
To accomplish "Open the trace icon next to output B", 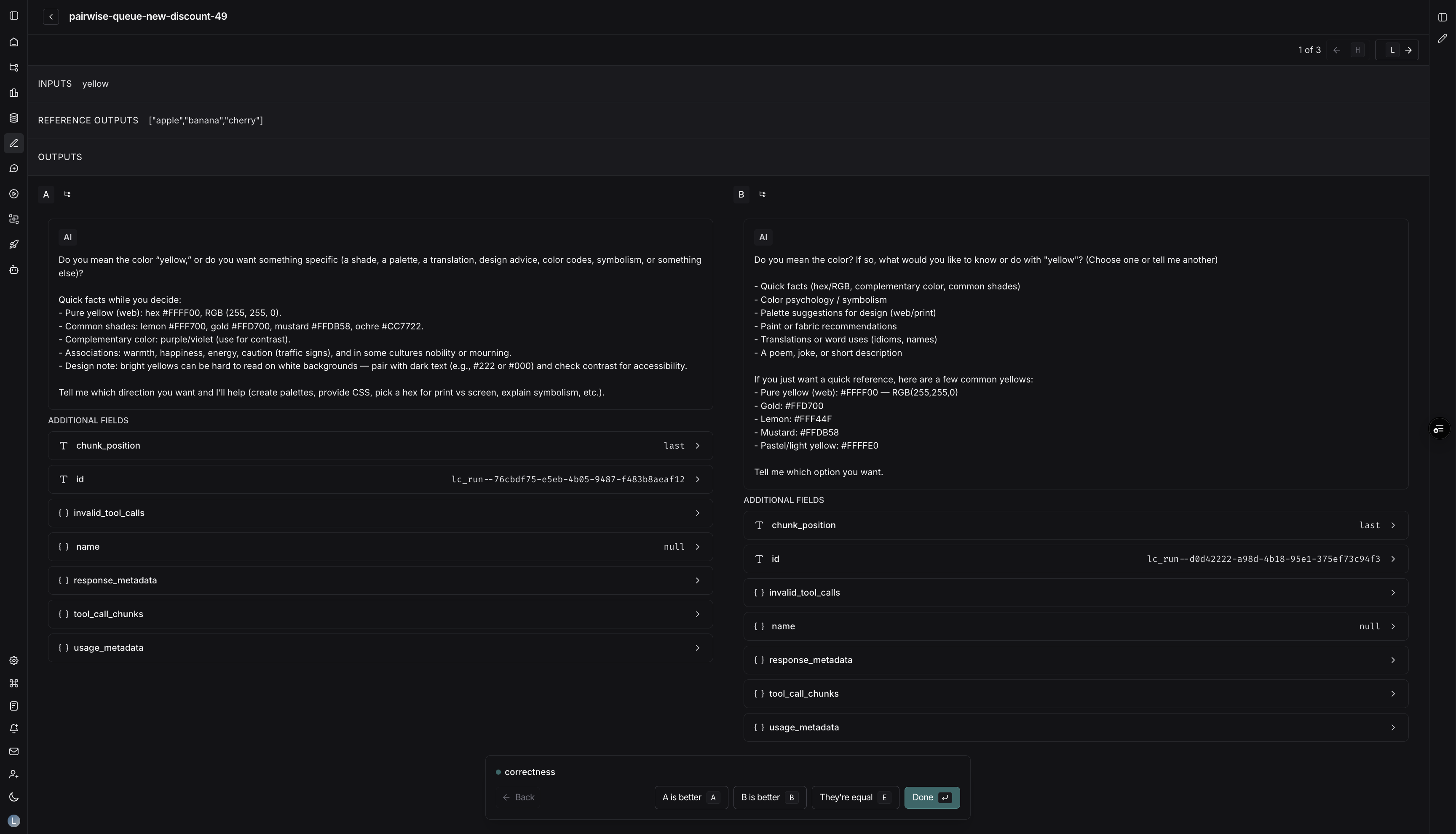I will pos(763,194).
